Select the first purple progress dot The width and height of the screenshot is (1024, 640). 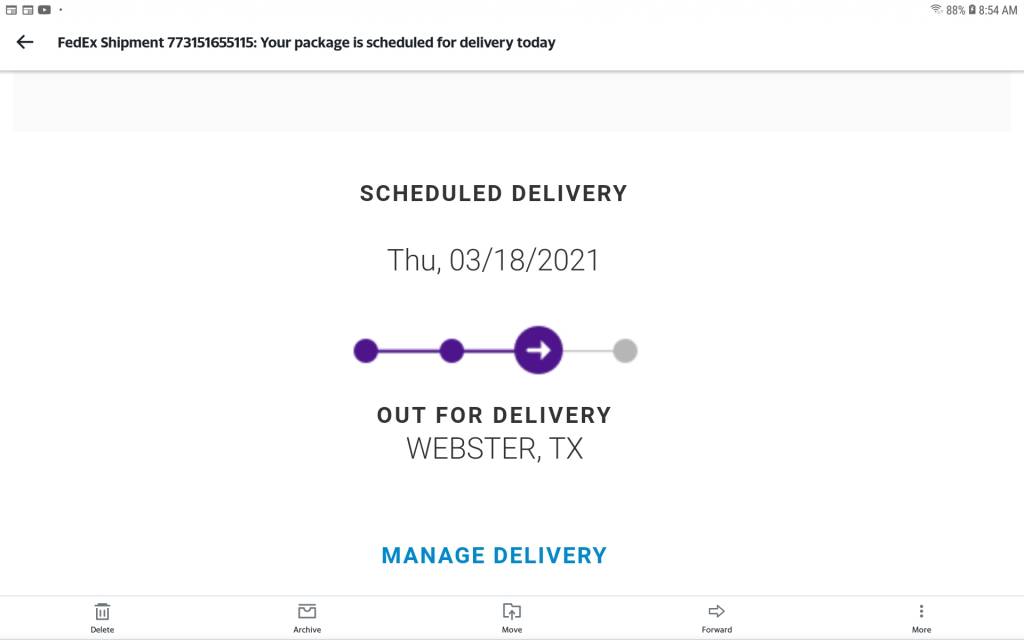point(366,351)
